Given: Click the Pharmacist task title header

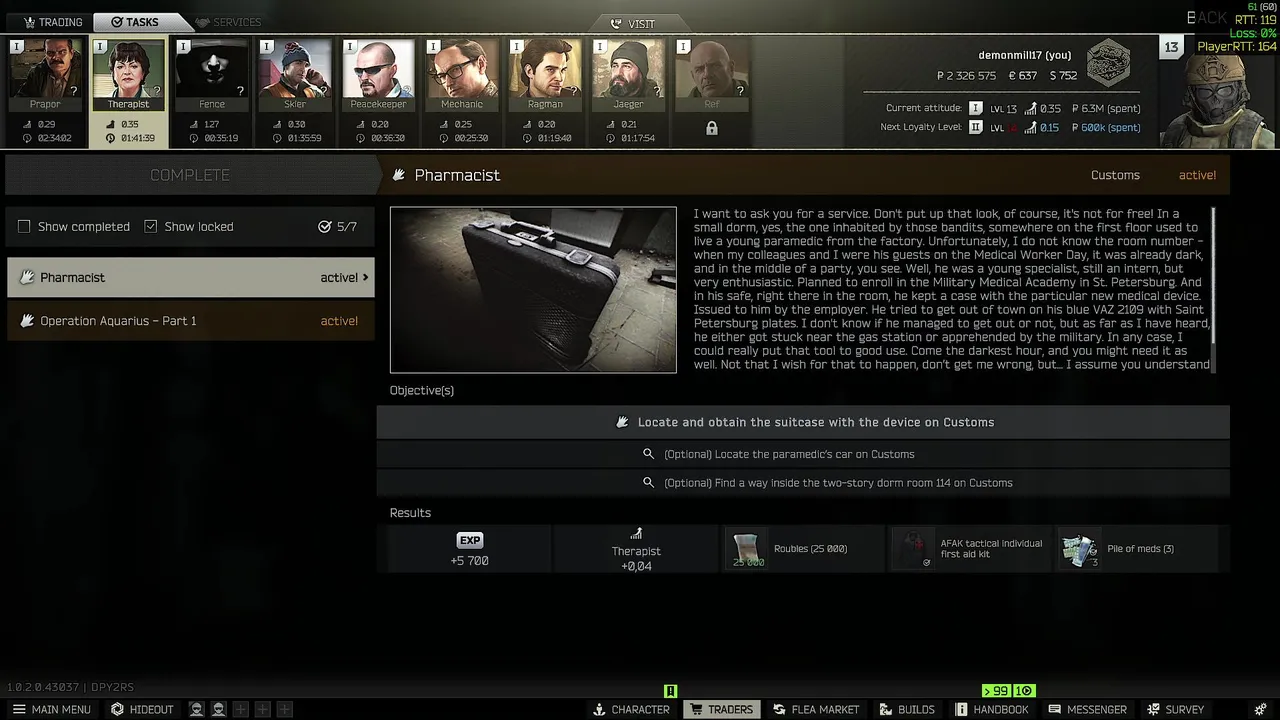Looking at the screenshot, I should click(x=457, y=175).
